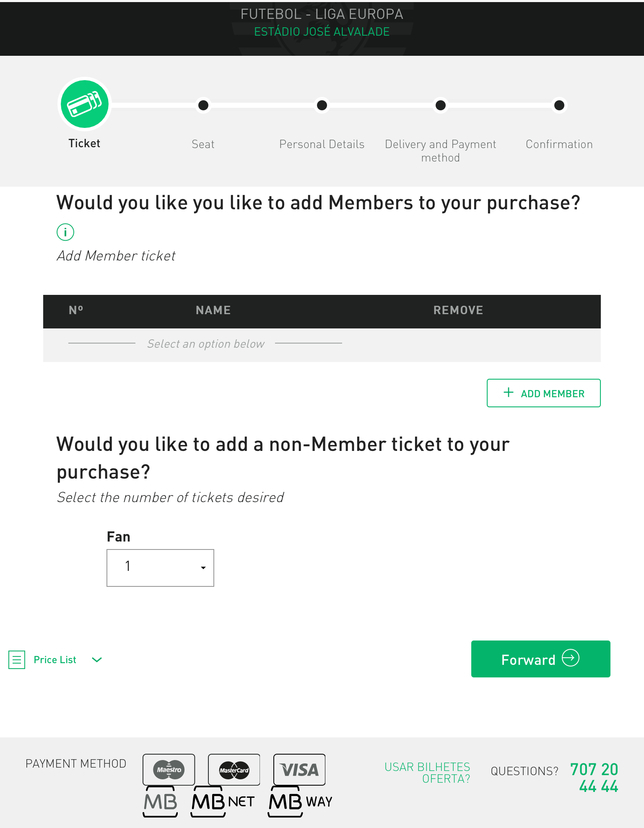Click the MB NET payment logo
The height and width of the screenshot is (828, 644).
tap(222, 802)
